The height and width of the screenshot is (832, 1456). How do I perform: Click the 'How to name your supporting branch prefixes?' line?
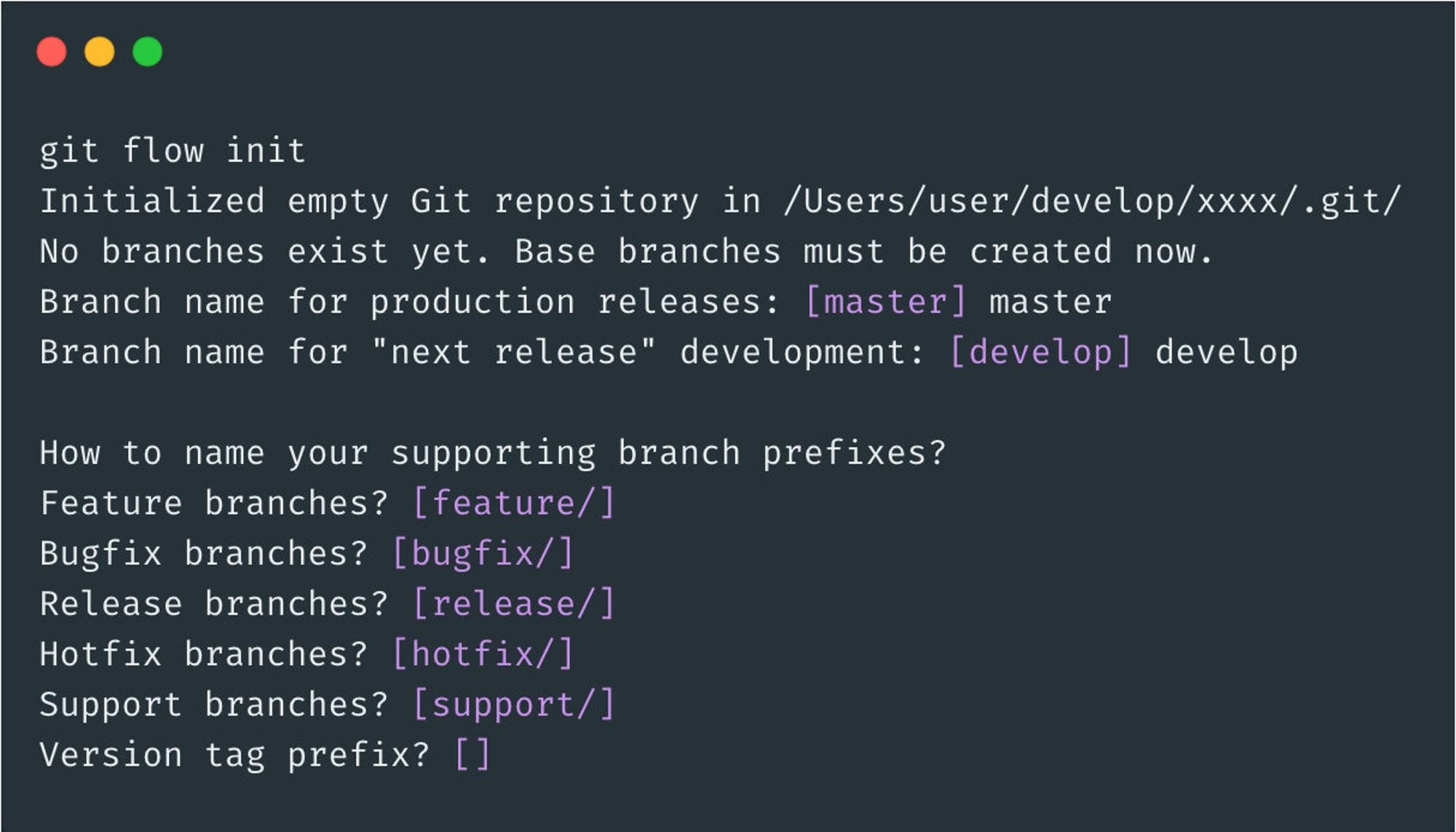click(x=492, y=453)
